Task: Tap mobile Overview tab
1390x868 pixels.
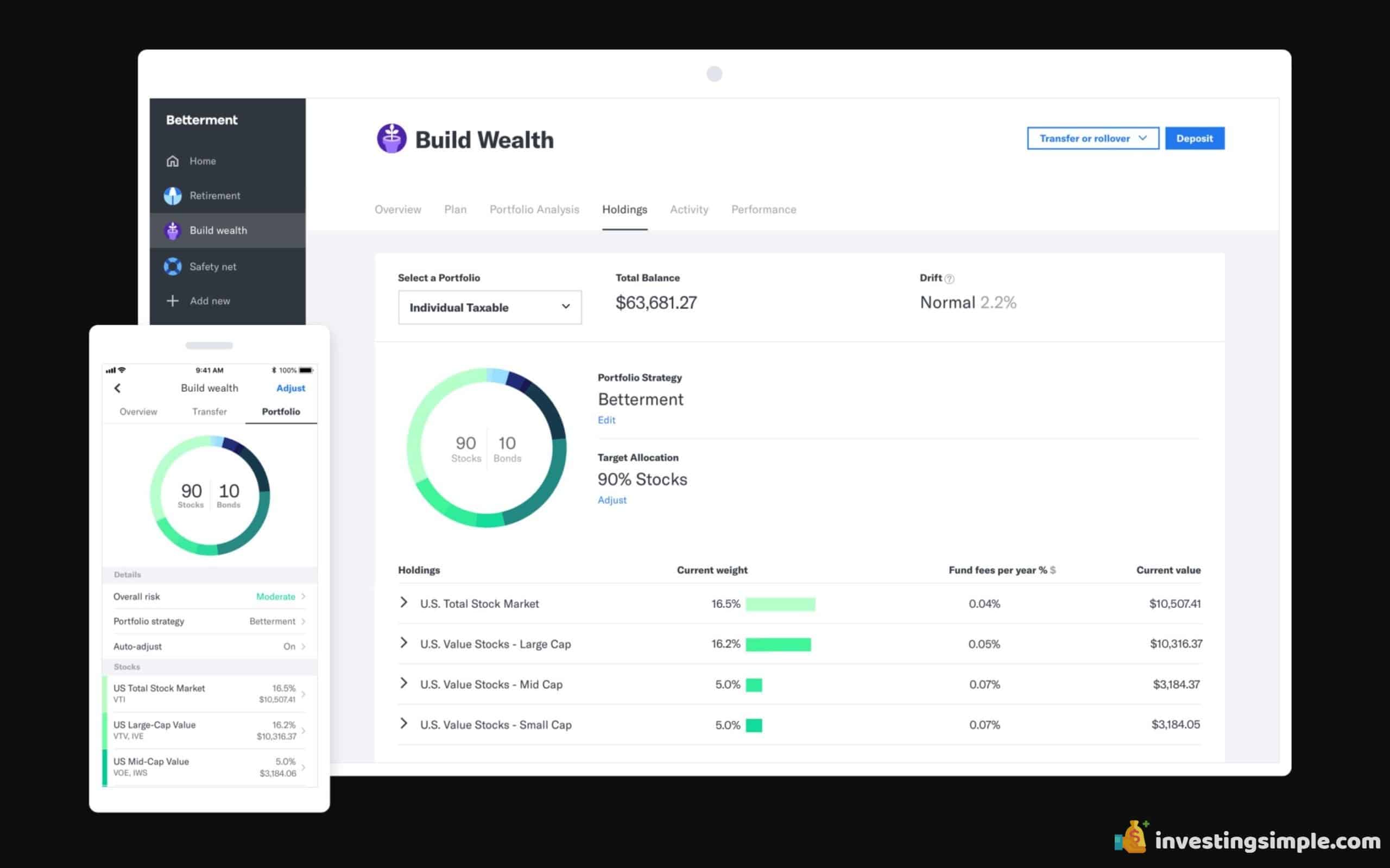Action: pos(138,411)
